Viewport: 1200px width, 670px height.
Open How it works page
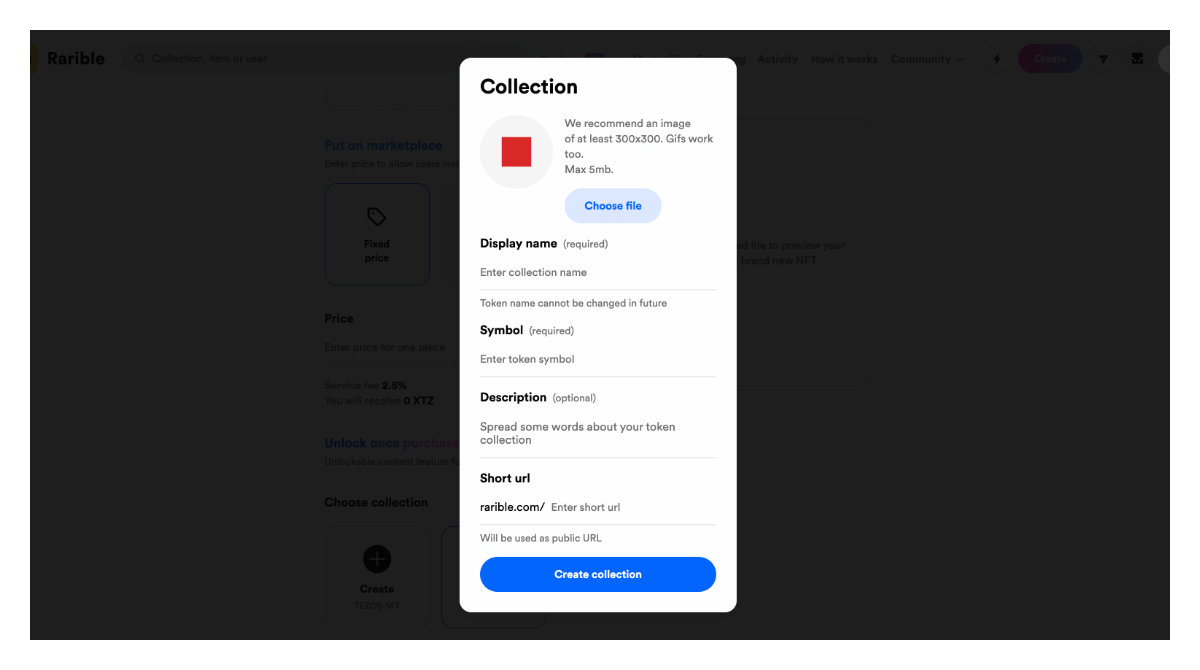tap(844, 59)
